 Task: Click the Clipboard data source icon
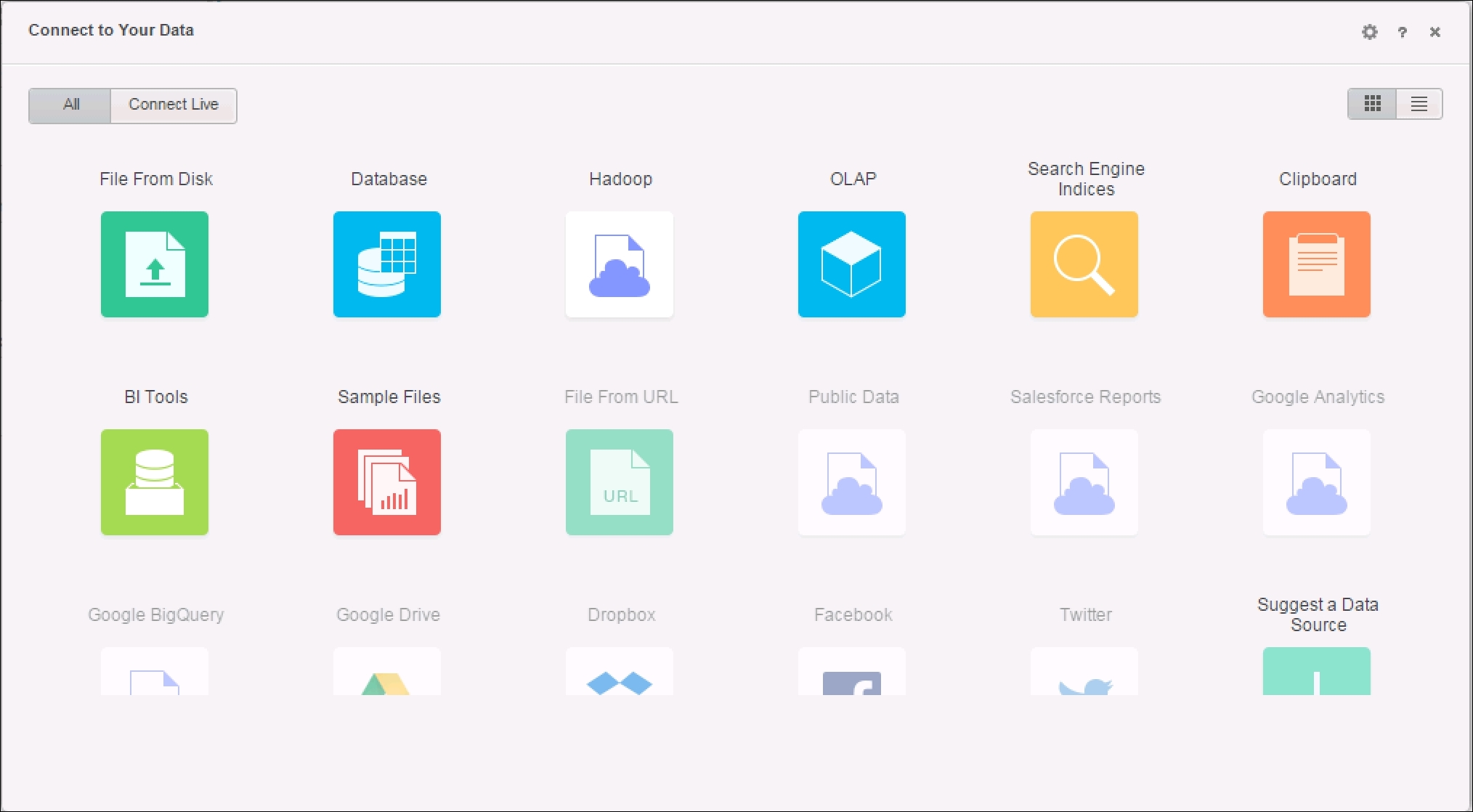pos(1317,264)
